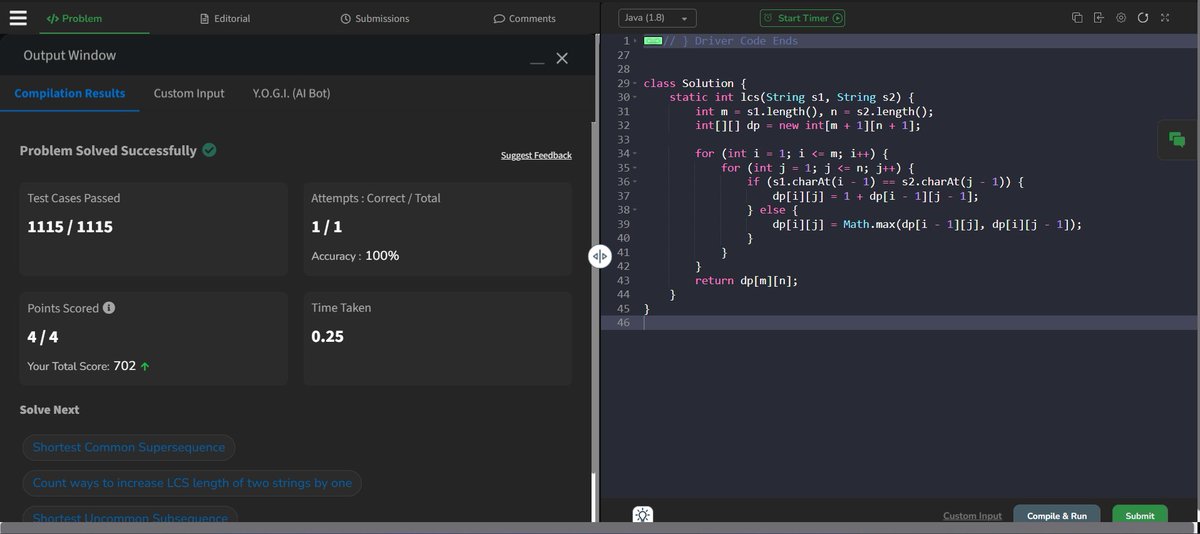Copy code using the copy icon
The height and width of the screenshot is (534, 1200).
[1077, 18]
